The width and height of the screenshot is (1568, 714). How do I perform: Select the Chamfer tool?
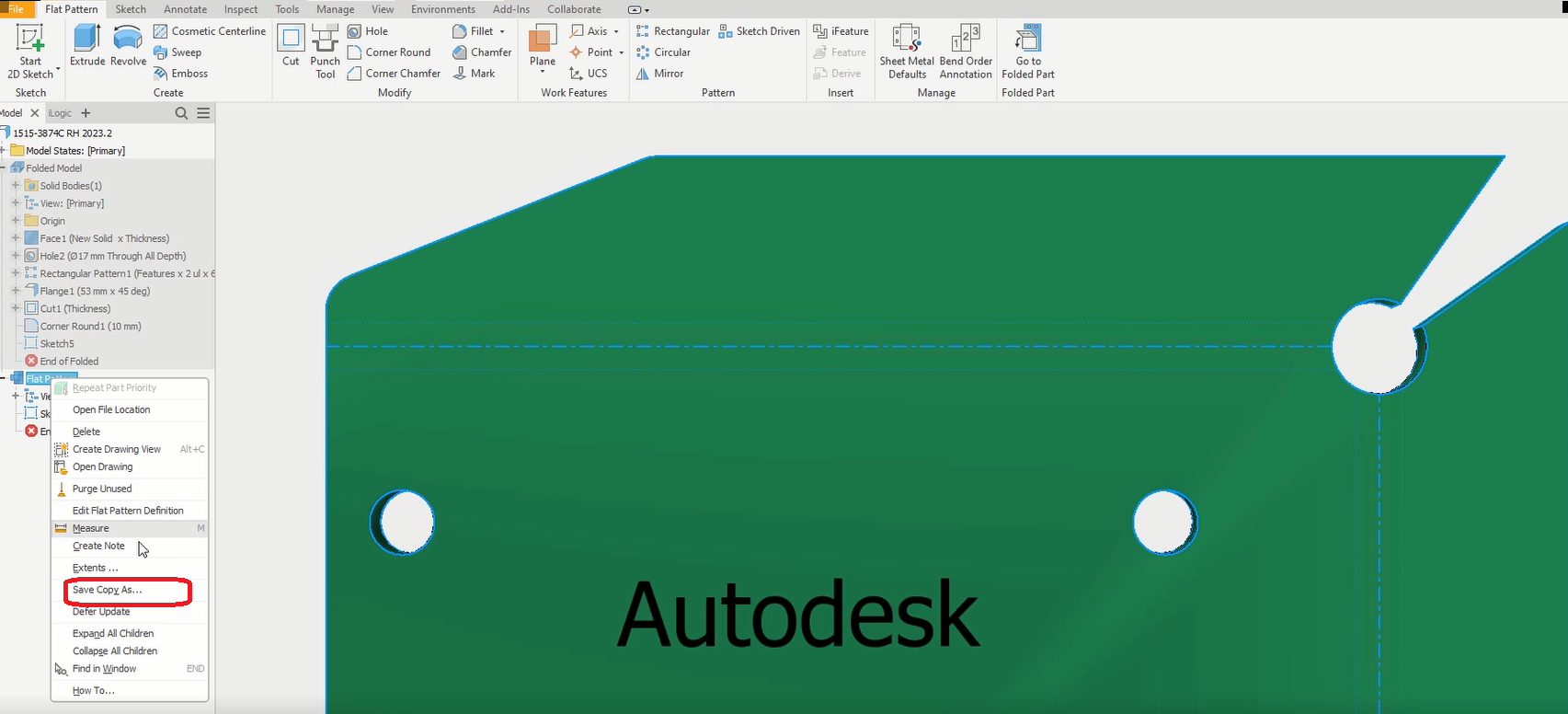[482, 52]
